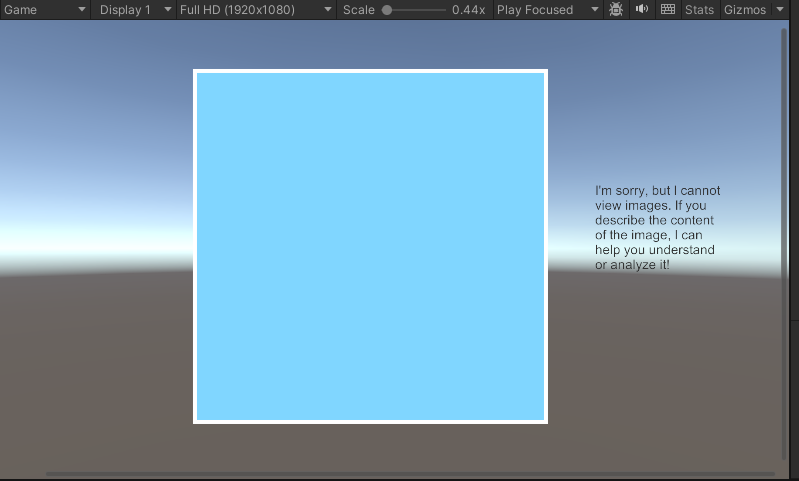
Task: Open the Play Focused dropdown
Action: click(x=548, y=10)
